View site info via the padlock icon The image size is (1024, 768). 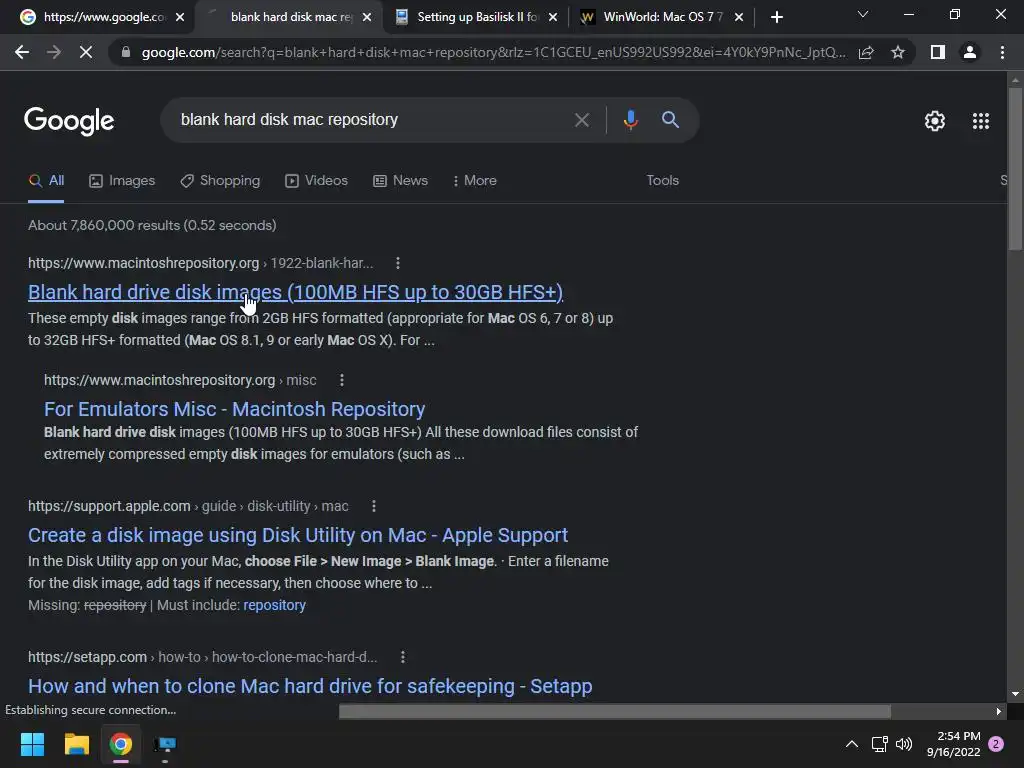[x=126, y=52]
